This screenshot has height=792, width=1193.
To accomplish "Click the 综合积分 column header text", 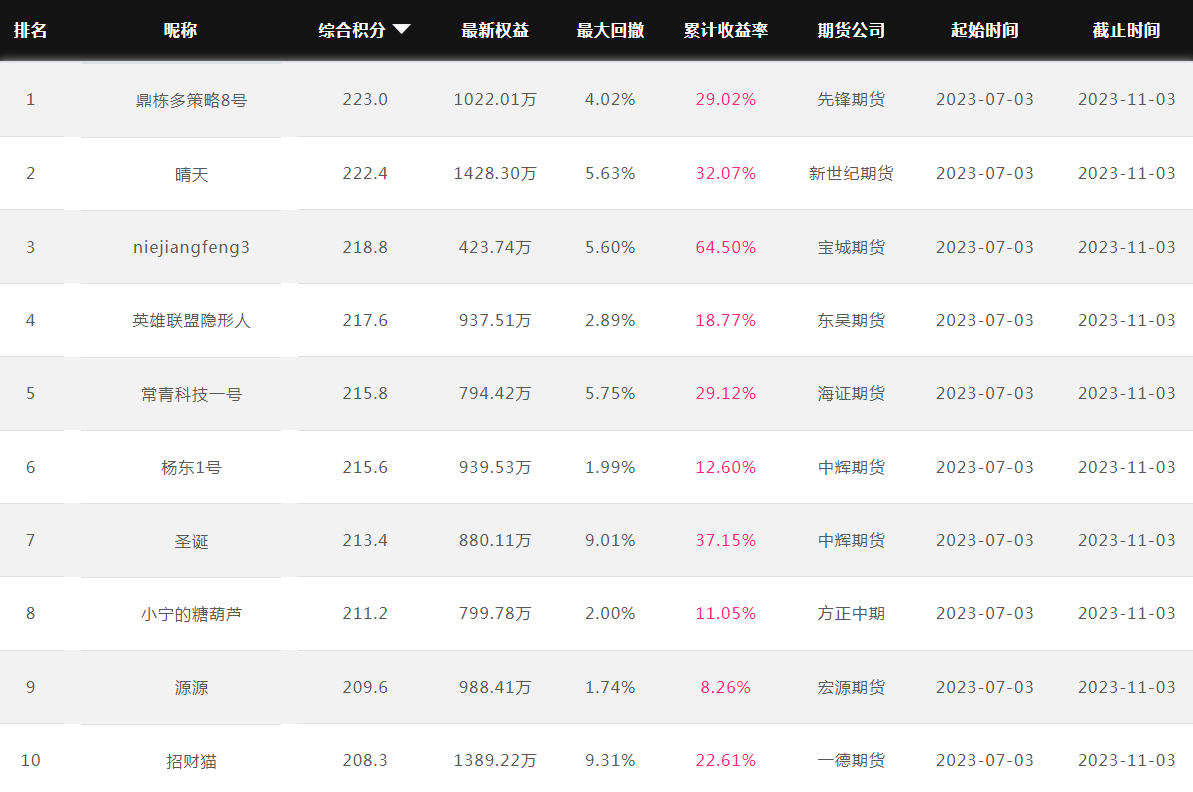I will point(352,30).
